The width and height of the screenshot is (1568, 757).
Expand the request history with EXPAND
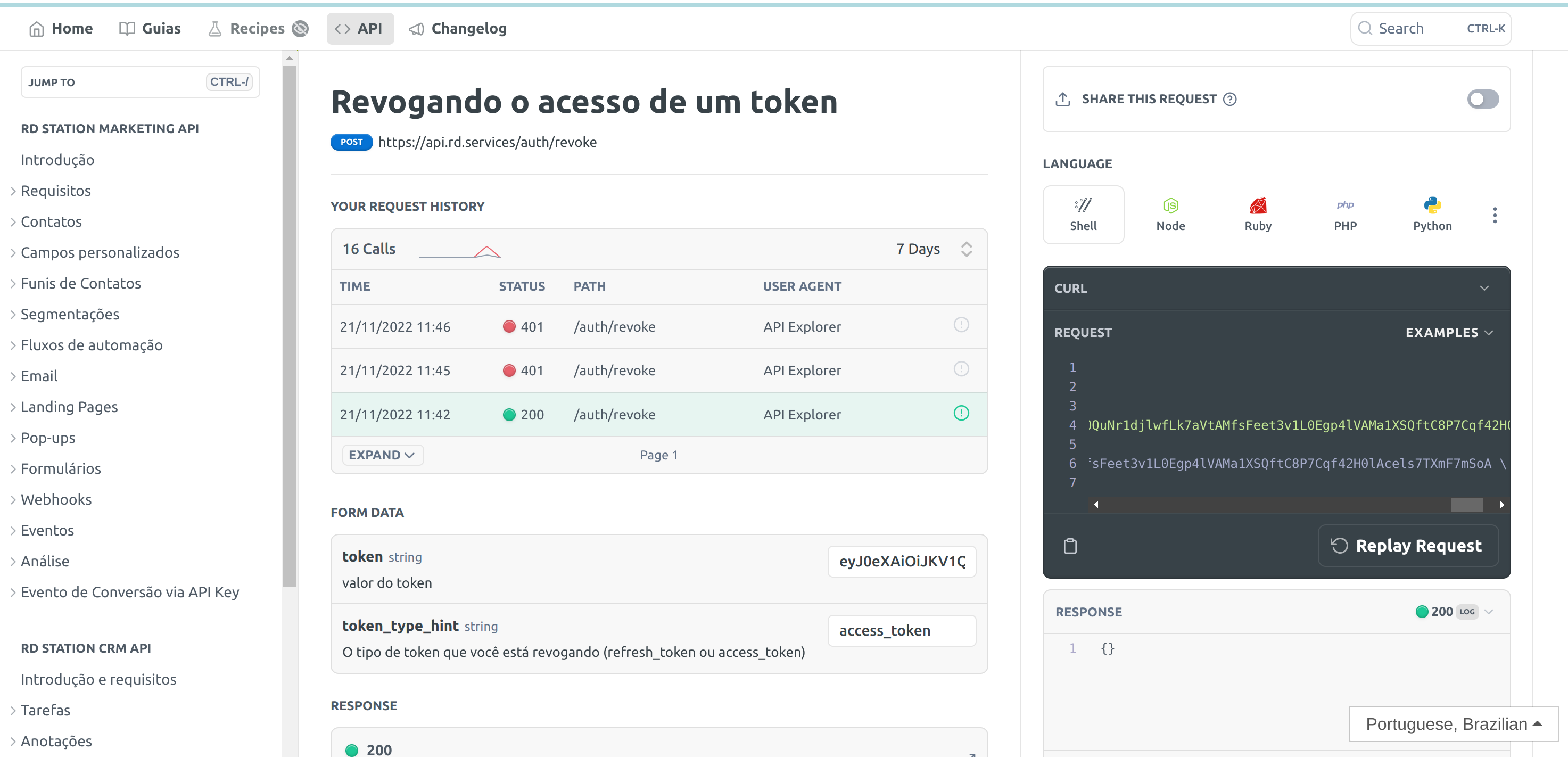coord(382,455)
